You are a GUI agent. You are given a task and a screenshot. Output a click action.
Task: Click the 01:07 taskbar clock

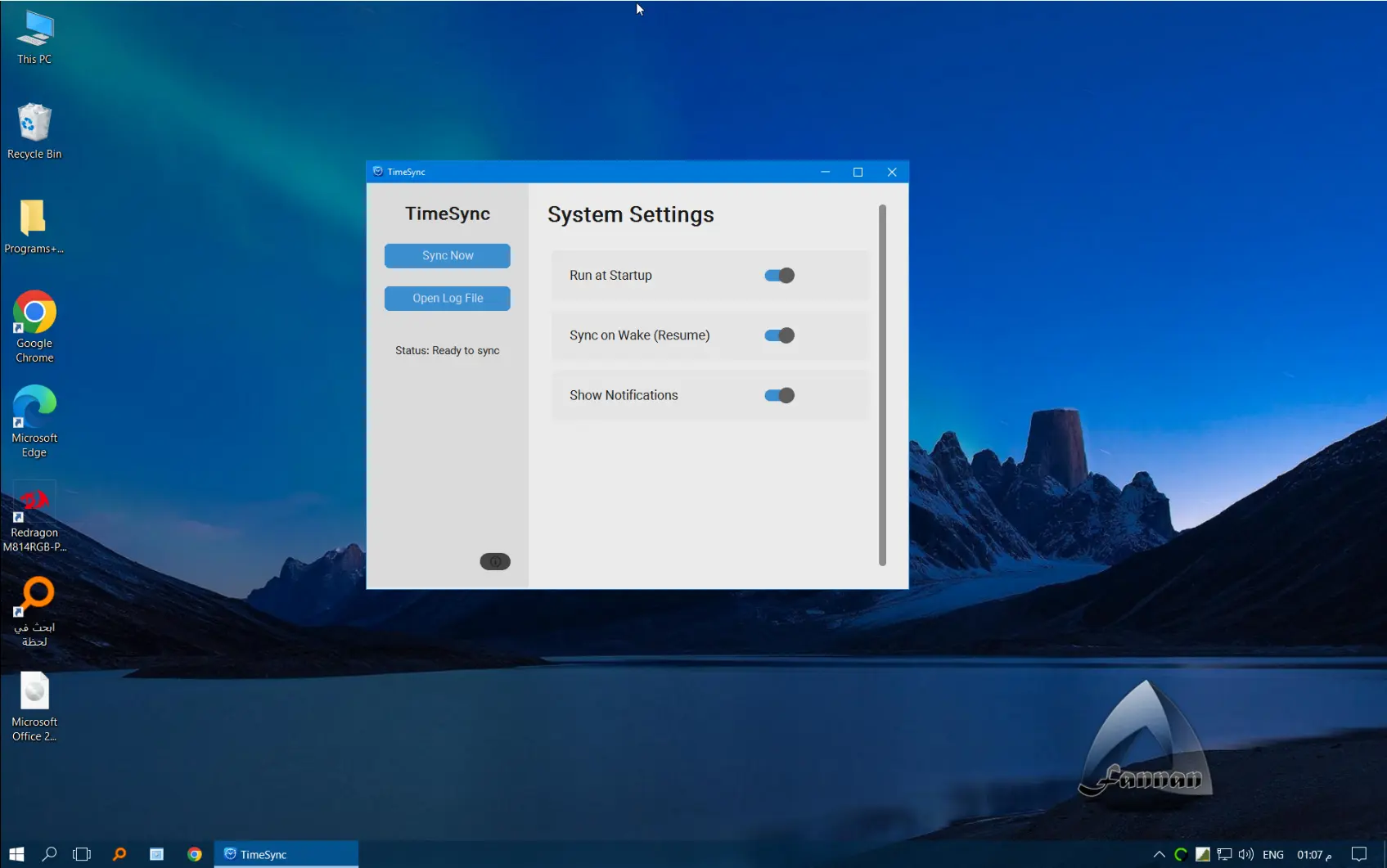[x=1314, y=854]
